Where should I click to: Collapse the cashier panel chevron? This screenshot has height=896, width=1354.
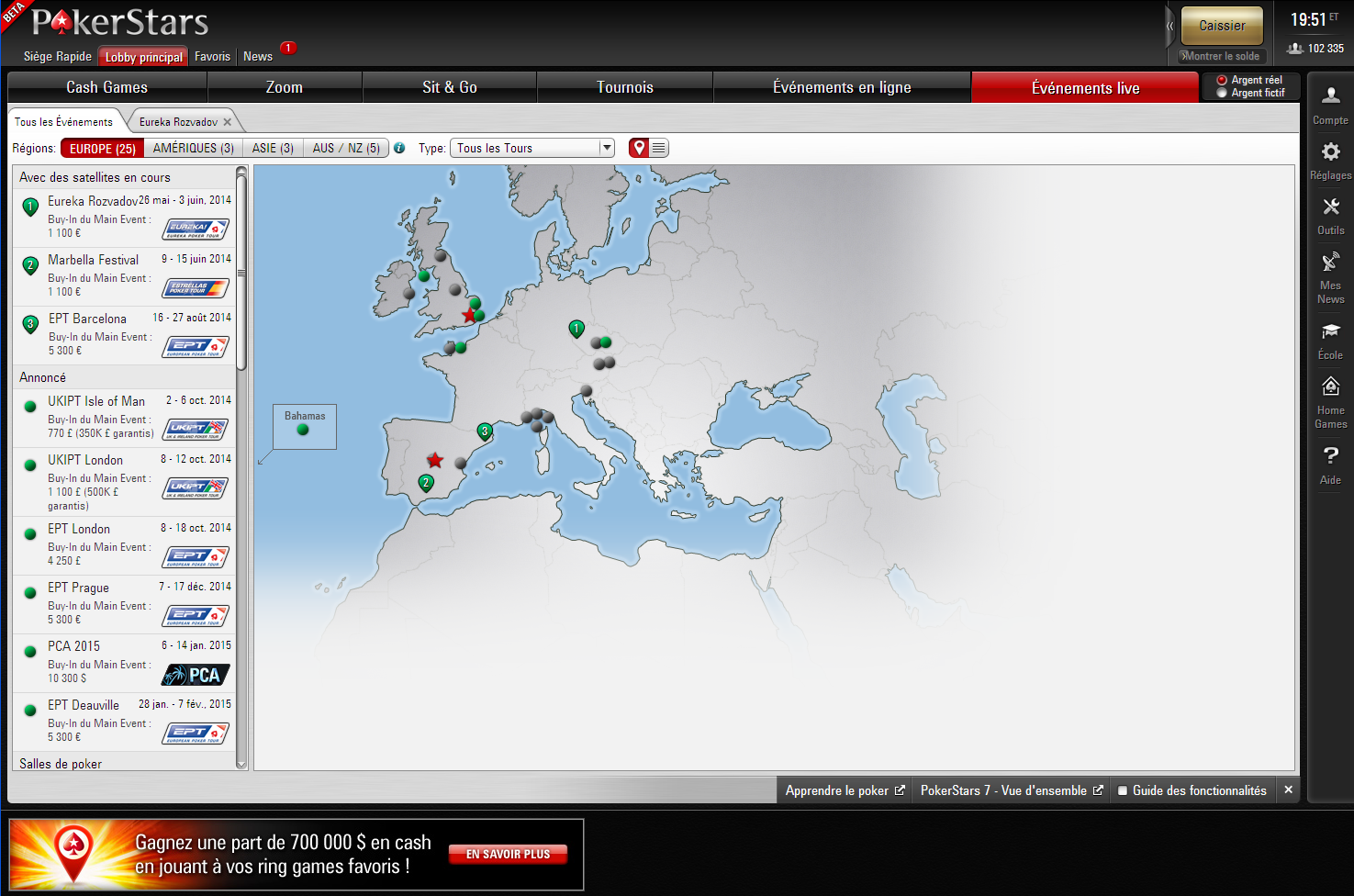[x=1170, y=26]
